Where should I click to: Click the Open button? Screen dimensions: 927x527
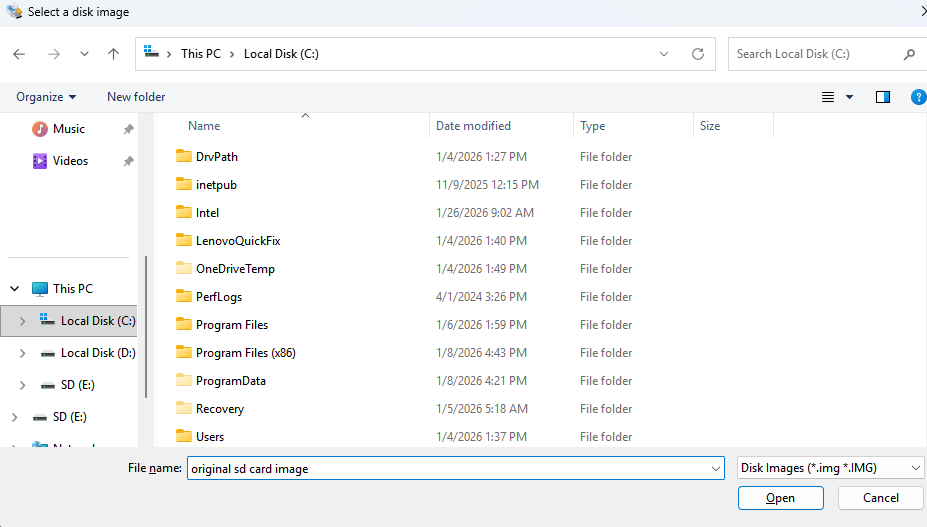780,498
